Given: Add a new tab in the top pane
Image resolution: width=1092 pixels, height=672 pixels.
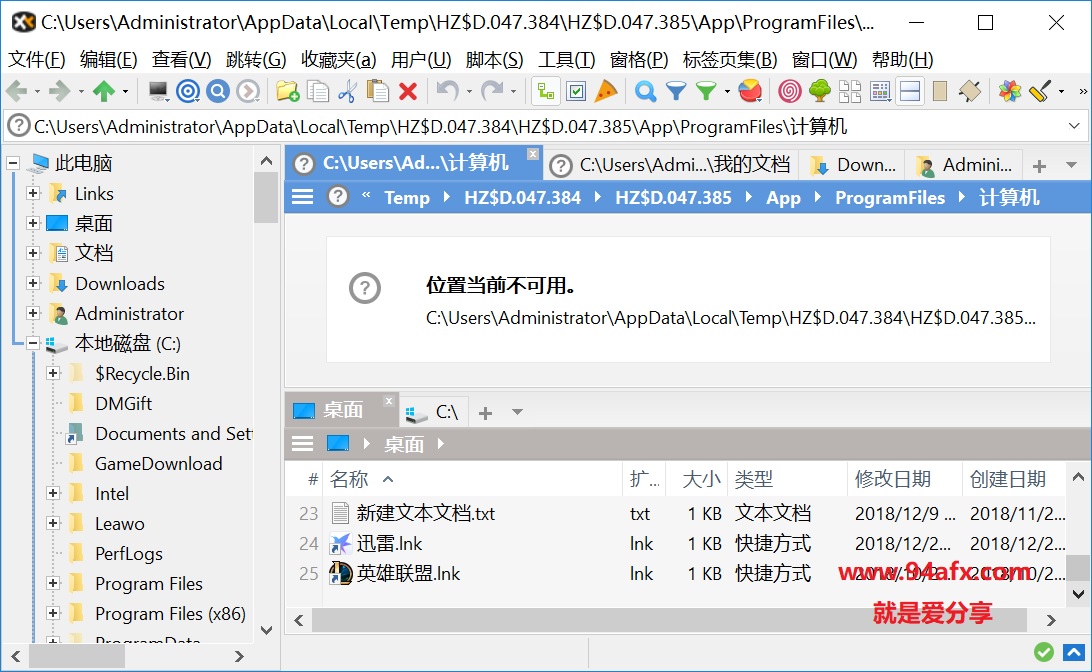Looking at the screenshot, I should tap(1039, 166).
